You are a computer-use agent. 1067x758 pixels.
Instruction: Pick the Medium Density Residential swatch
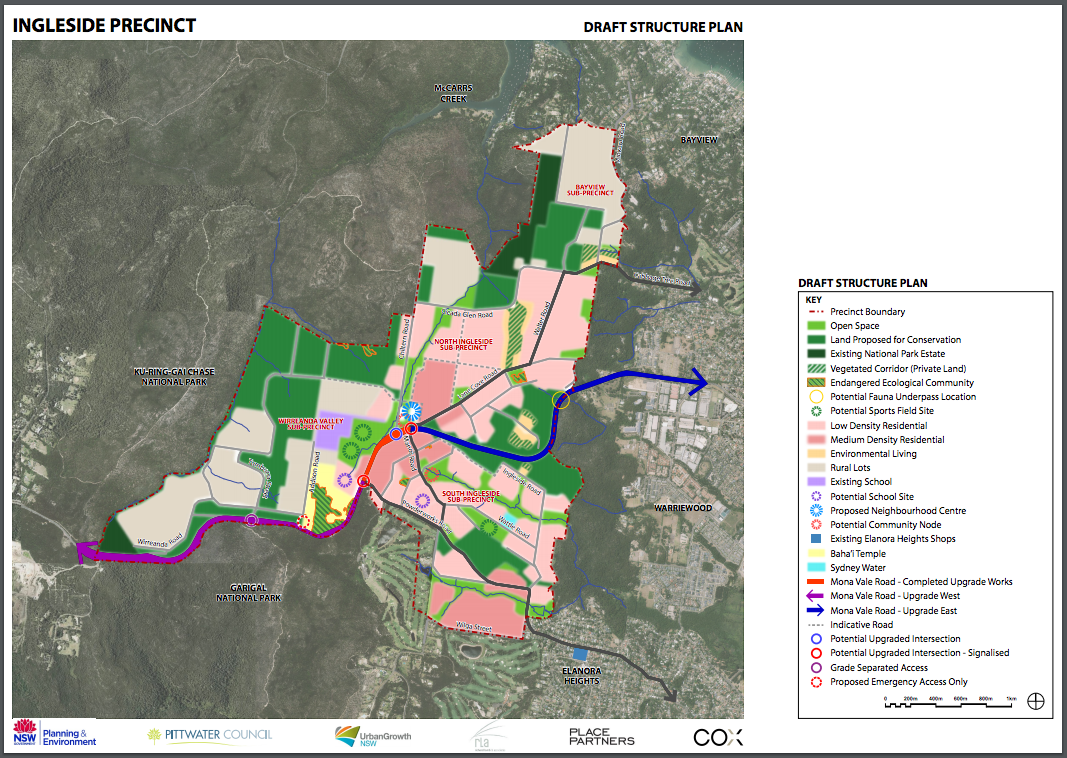click(816, 440)
